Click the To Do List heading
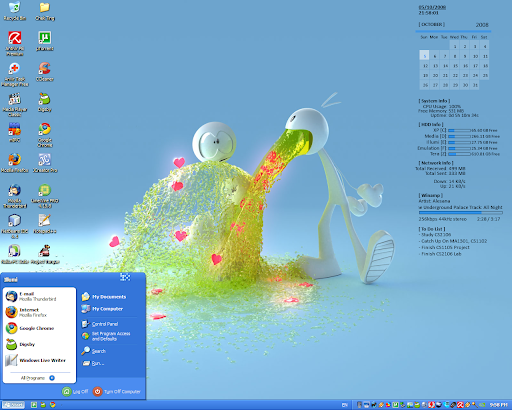The width and height of the screenshot is (512, 410). pyautogui.click(x=432, y=229)
